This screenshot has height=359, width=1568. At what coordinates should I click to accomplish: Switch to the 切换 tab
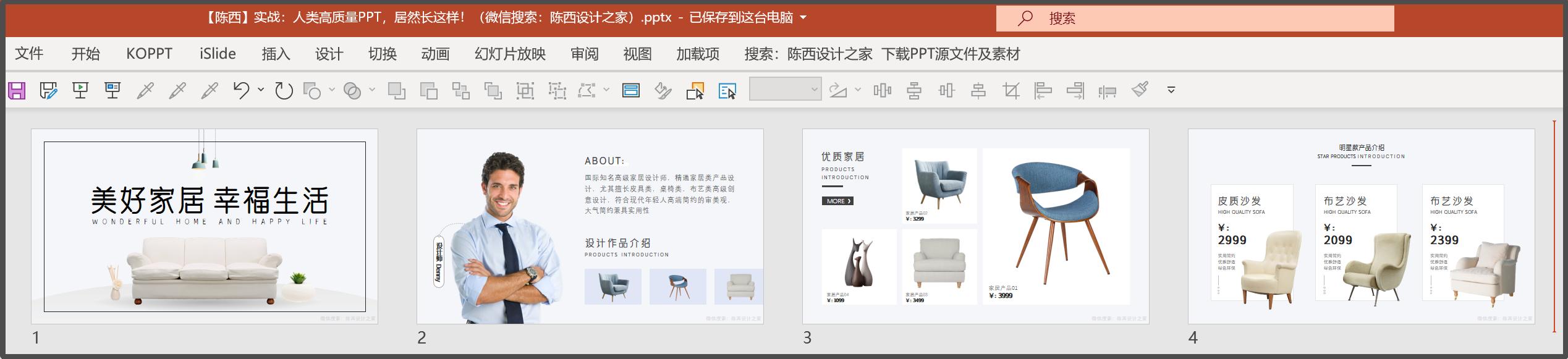[382, 54]
